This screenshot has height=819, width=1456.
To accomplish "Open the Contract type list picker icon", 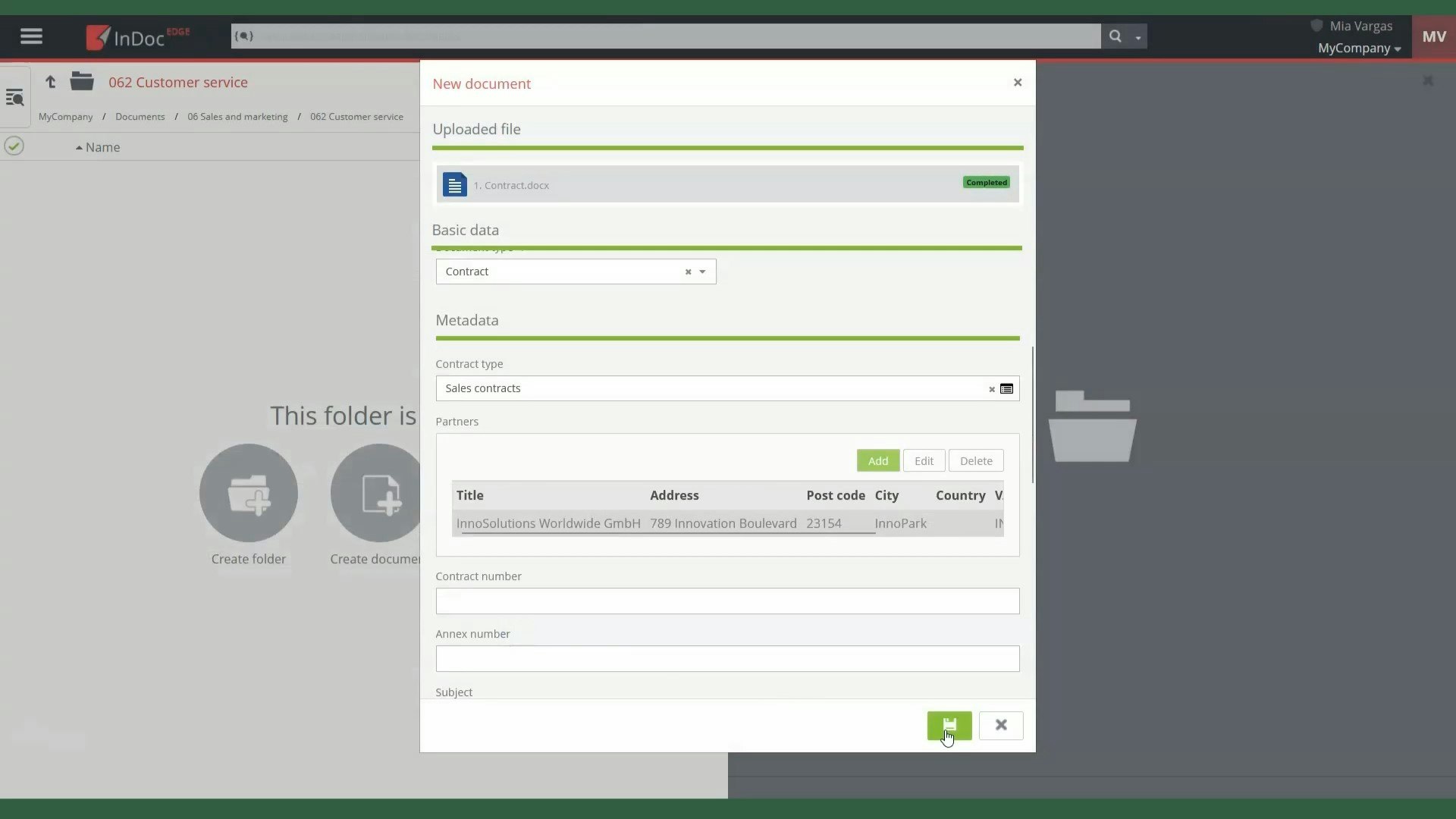I will [x=1006, y=389].
